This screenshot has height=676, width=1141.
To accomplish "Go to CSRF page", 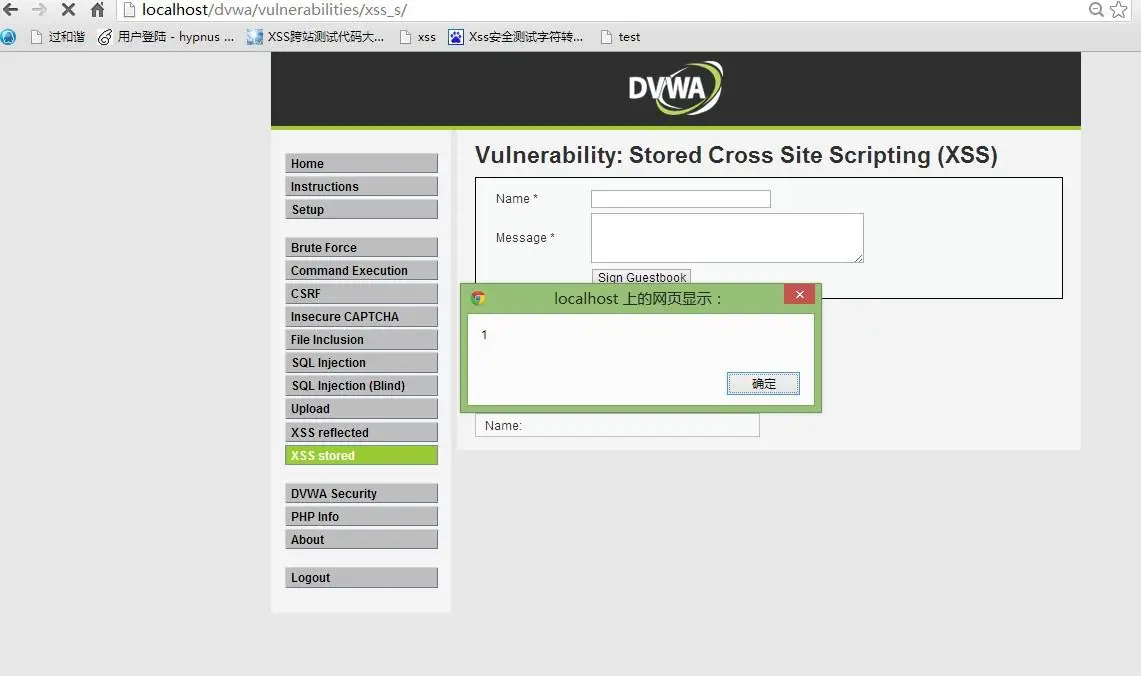I will tap(361, 293).
